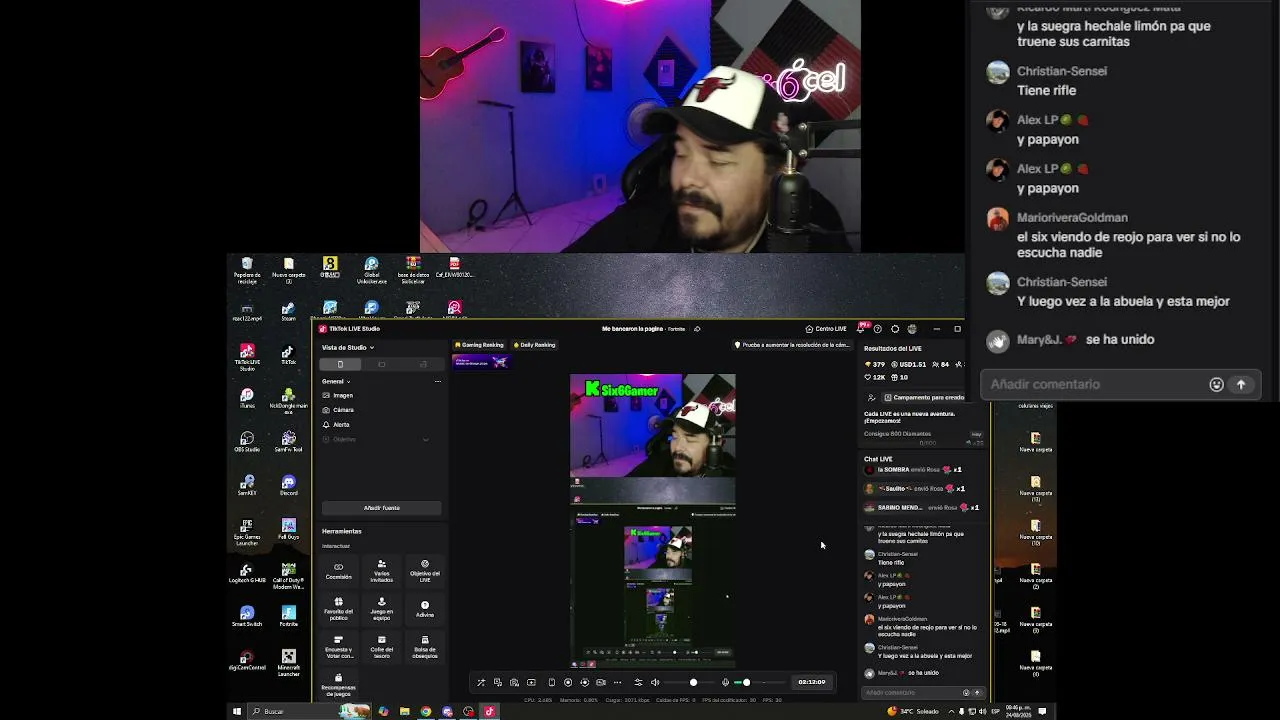Open the Varios invitados tool

[x=381, y=570]
